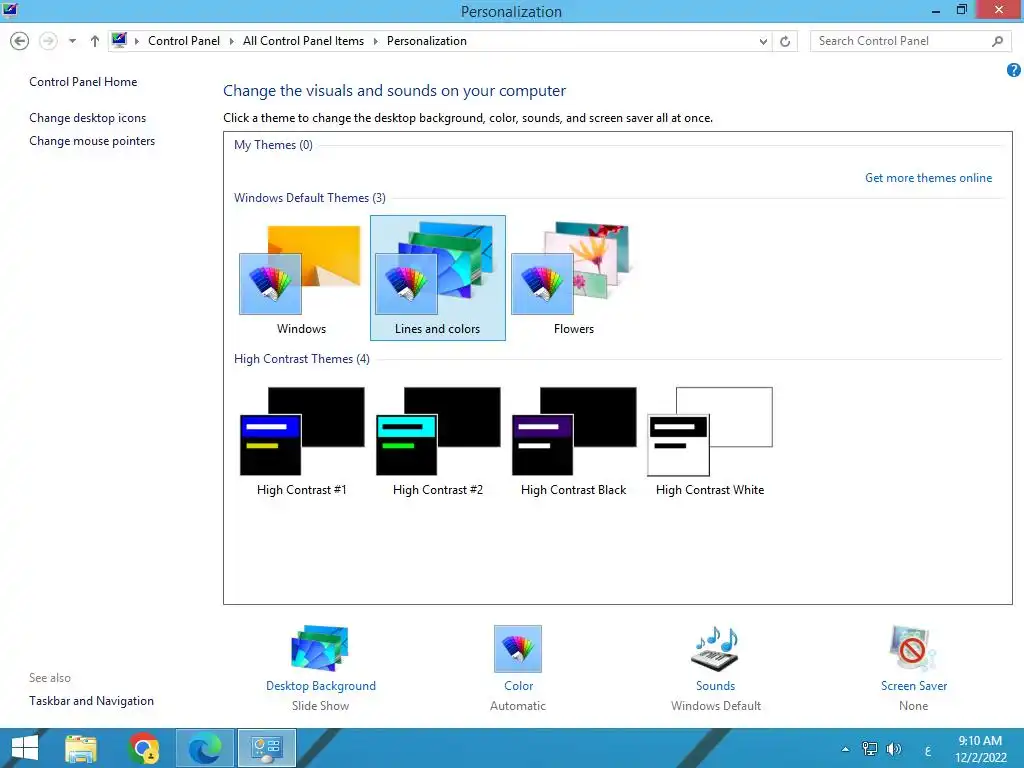
Task: Open the recent locations dropdown arrow
Action: (x=72, y=41)
